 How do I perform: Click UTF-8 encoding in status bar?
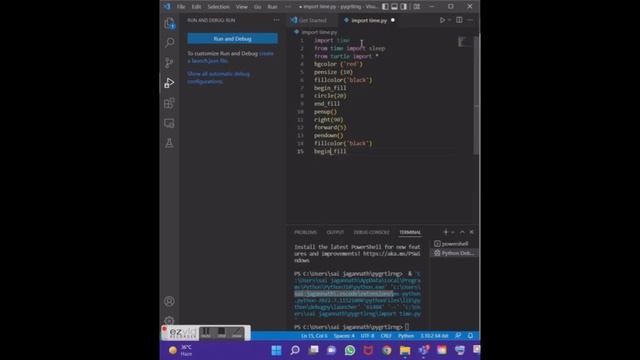(x=367, y=336)
